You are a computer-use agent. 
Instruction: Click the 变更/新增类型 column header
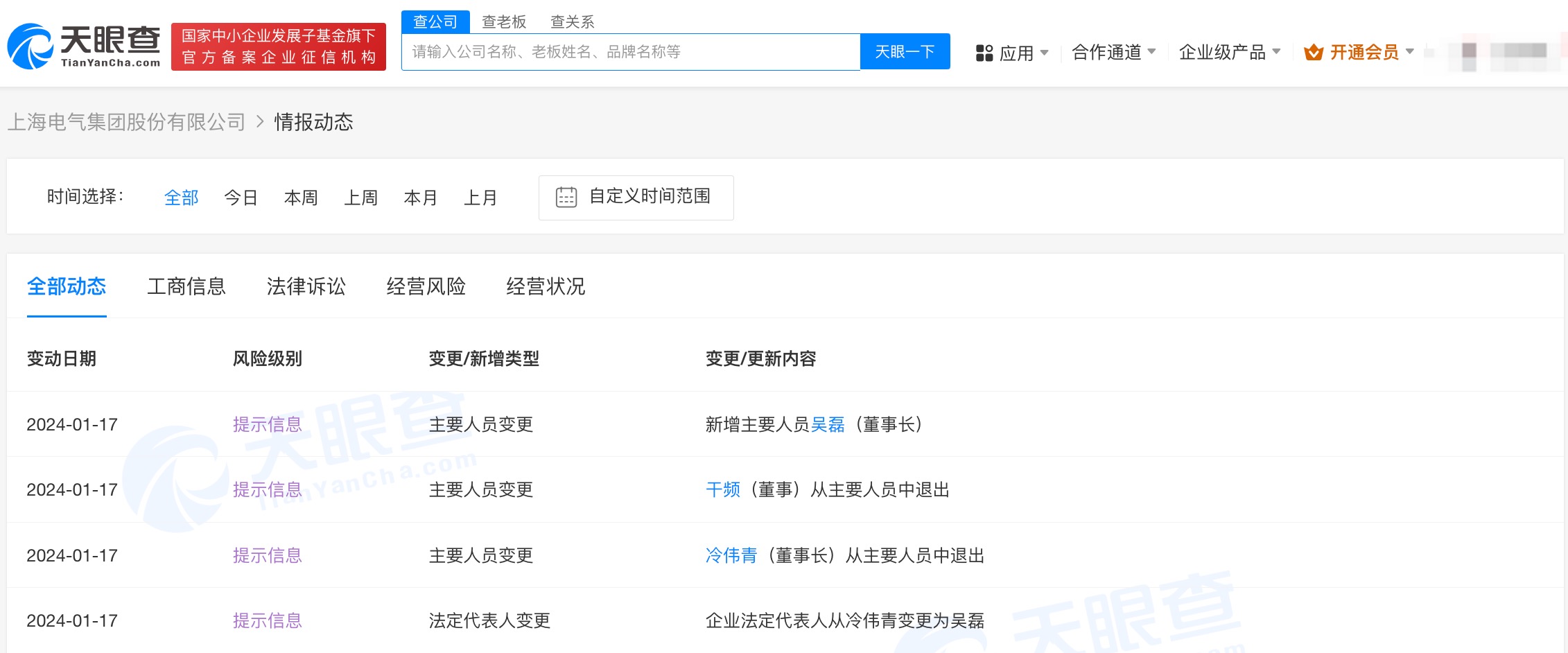click(x=484, y=358)
